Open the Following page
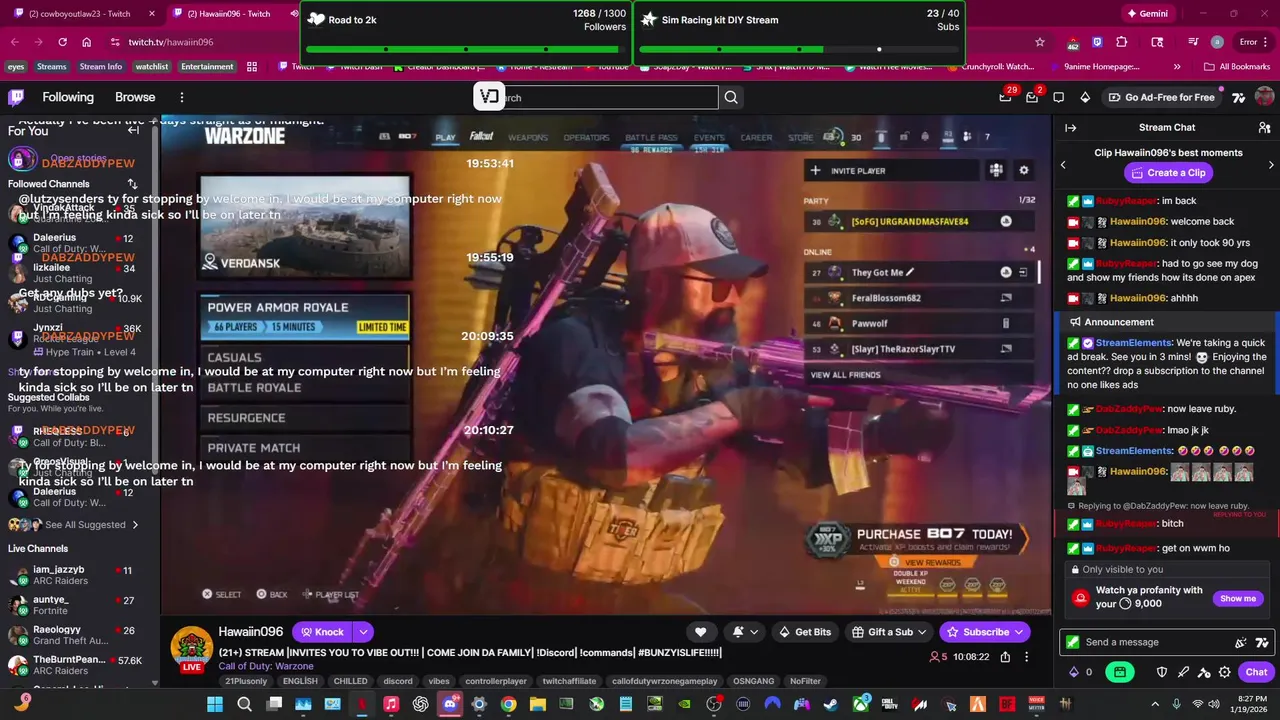 [x=68, y=97]
